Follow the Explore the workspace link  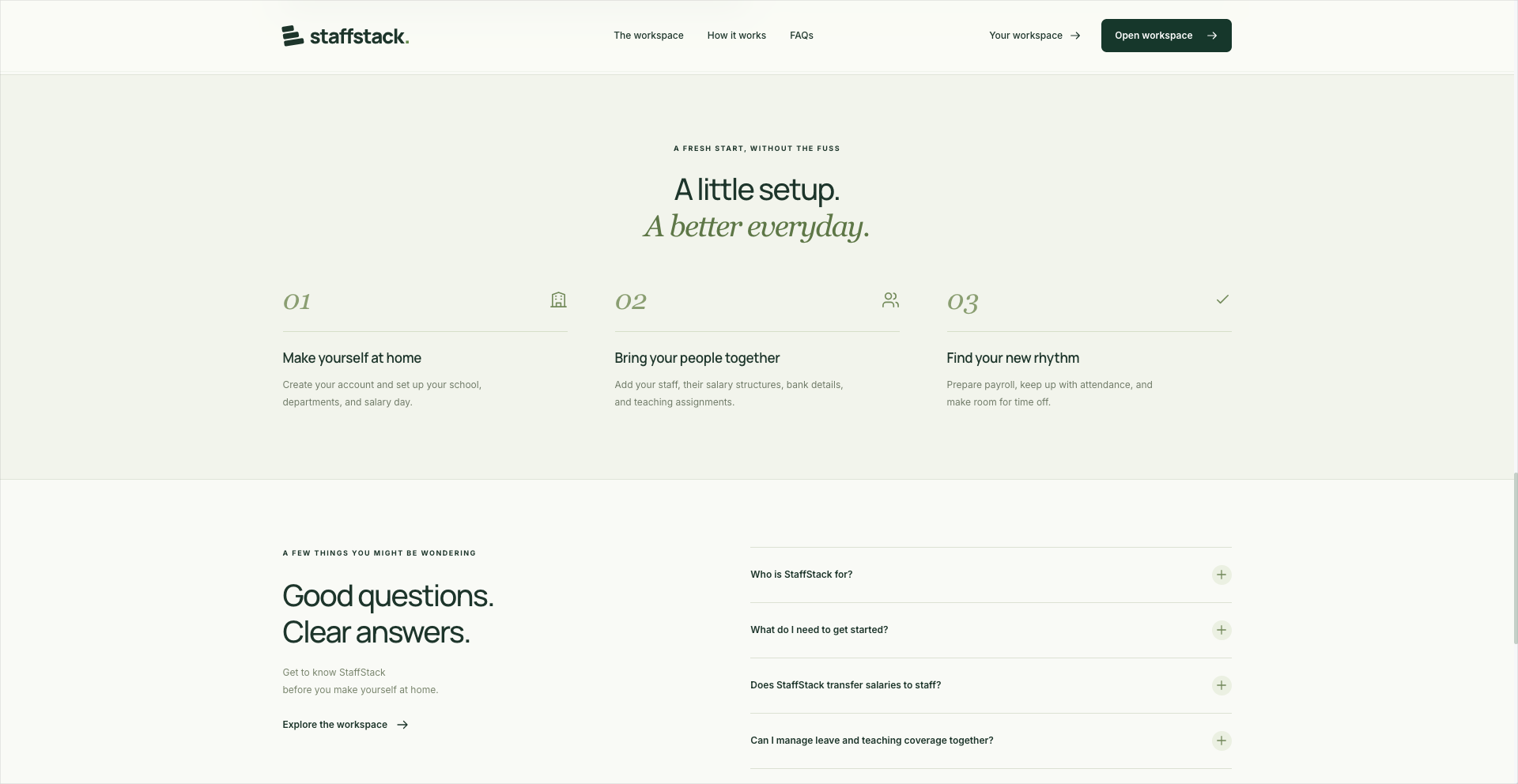(x=346, y=725)
